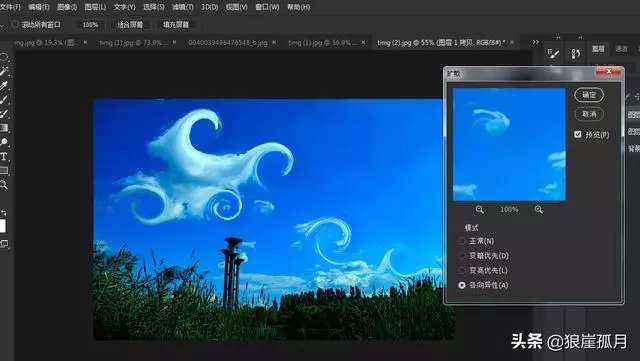Viewport: 640px width, 361px height.
Task: Switch to the 图层 layers panel tab
Action: (x=598, y=49)
